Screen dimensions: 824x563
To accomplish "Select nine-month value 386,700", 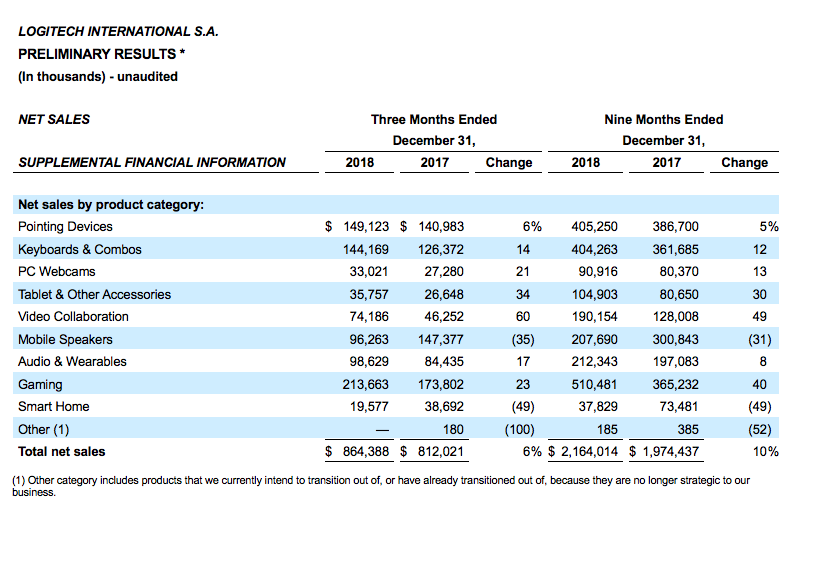I will (676, 227).
